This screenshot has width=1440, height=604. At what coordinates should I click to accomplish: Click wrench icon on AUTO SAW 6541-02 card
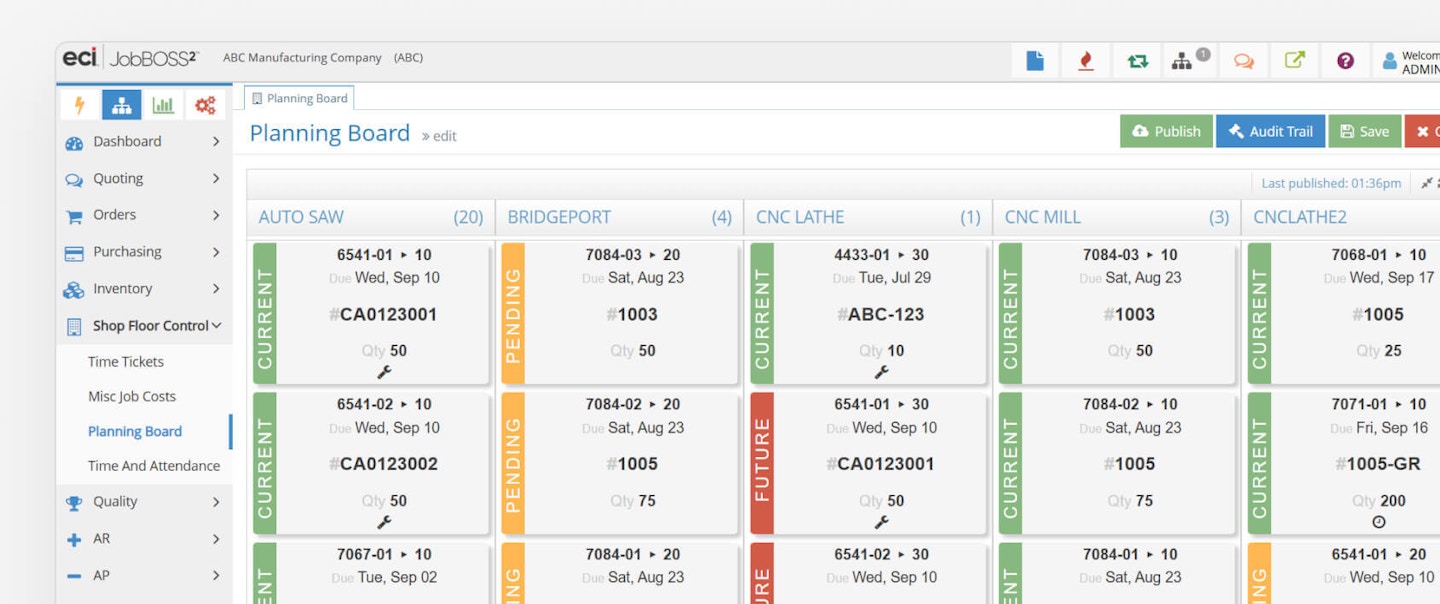(x=384, y=522)
